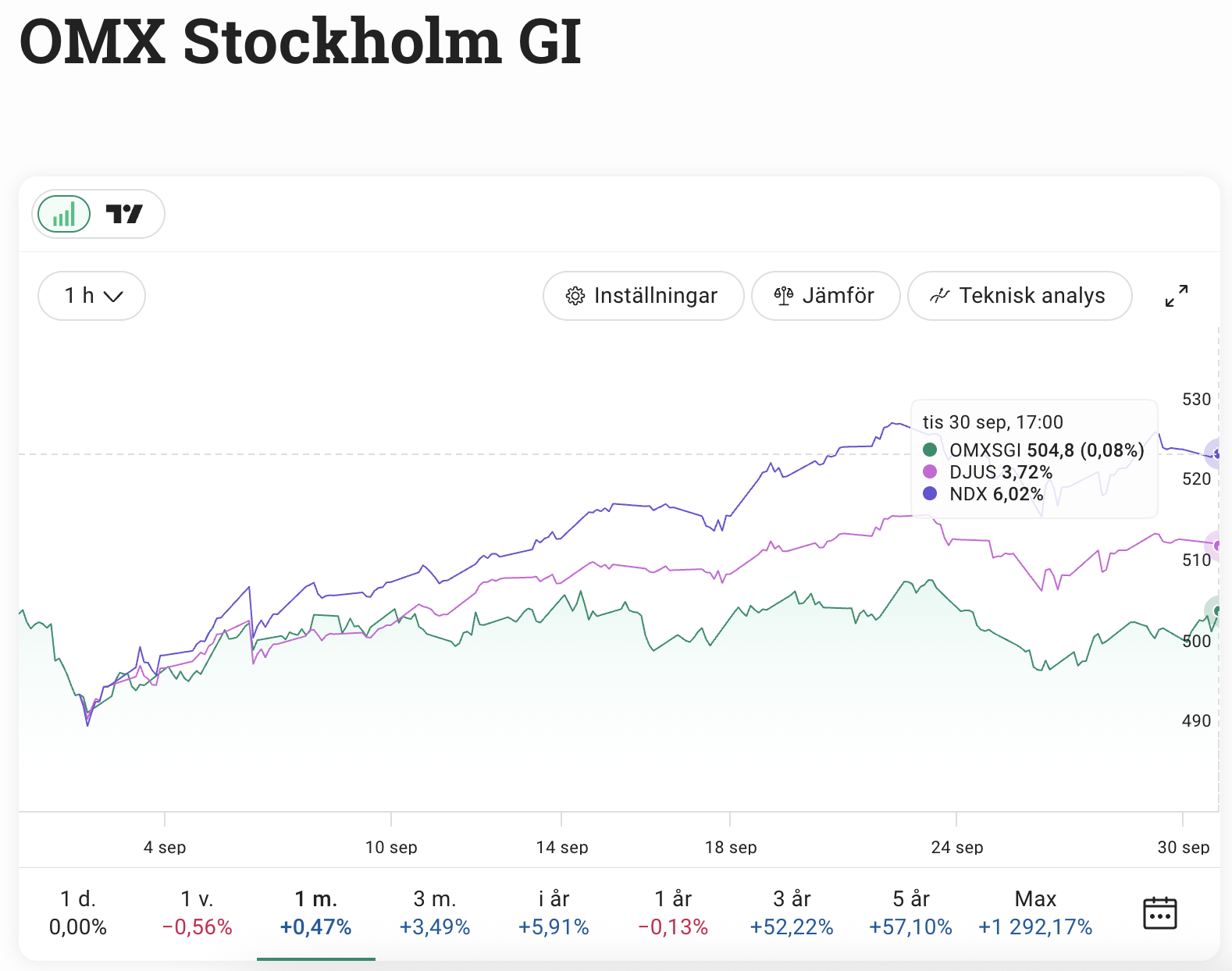Switch to the 3 år period

(792, 912)
